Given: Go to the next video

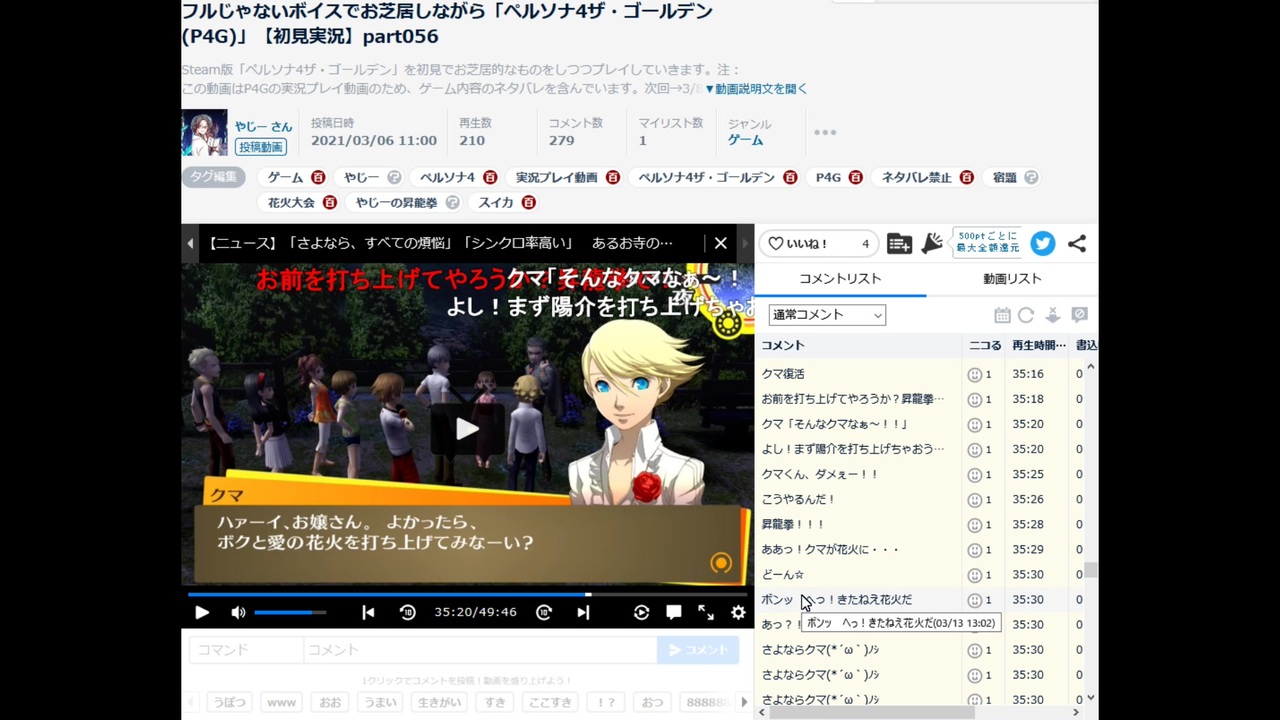Looking at the screenshot, I should 583,613.
